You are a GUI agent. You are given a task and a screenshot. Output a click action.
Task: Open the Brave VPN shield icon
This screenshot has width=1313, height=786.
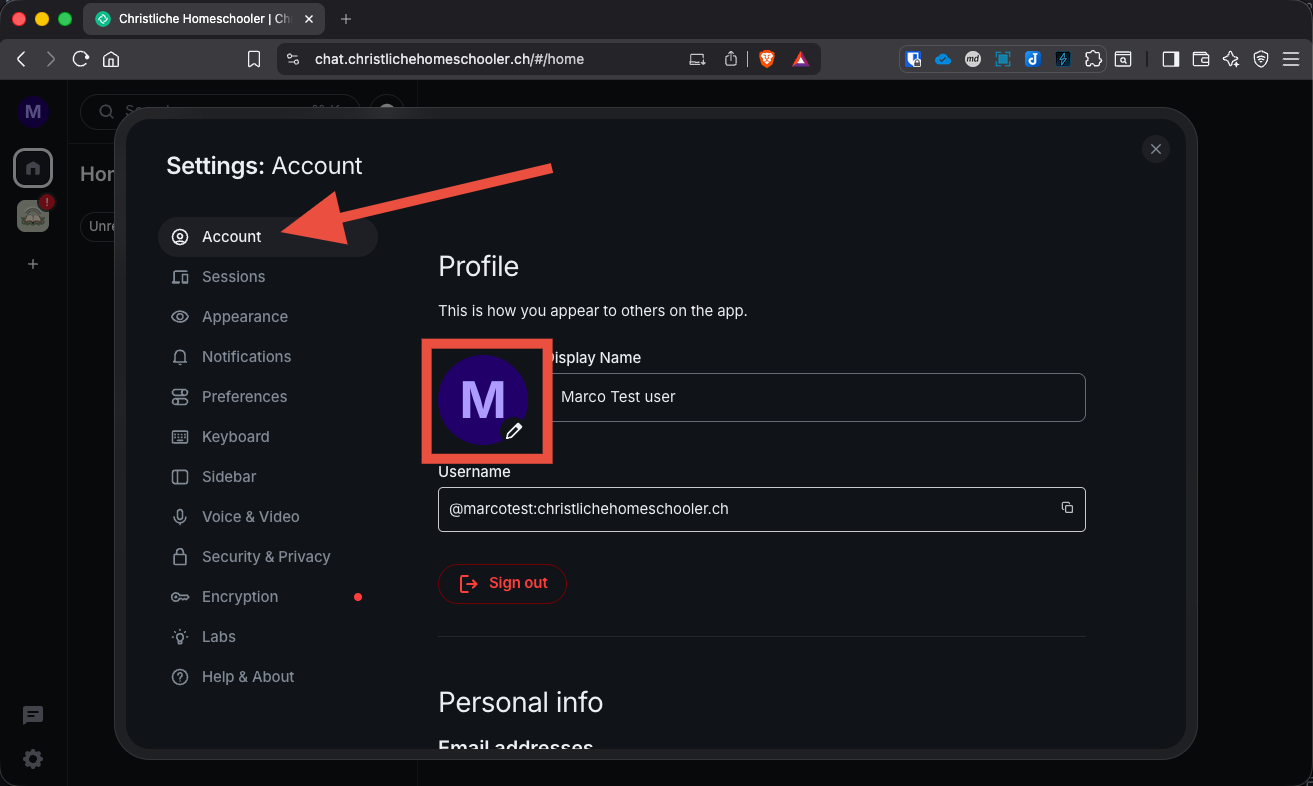click(1261, 59)
